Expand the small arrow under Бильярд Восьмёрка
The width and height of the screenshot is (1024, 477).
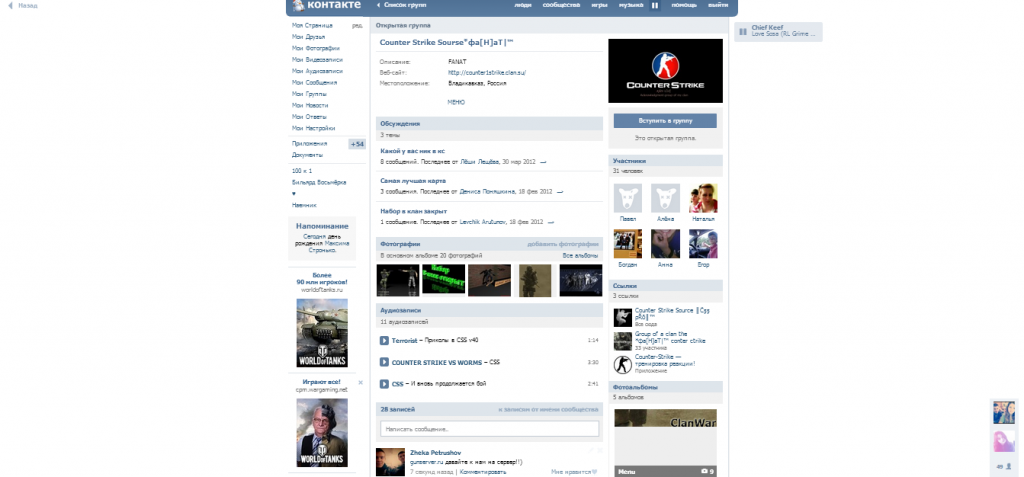pos(294,193)
